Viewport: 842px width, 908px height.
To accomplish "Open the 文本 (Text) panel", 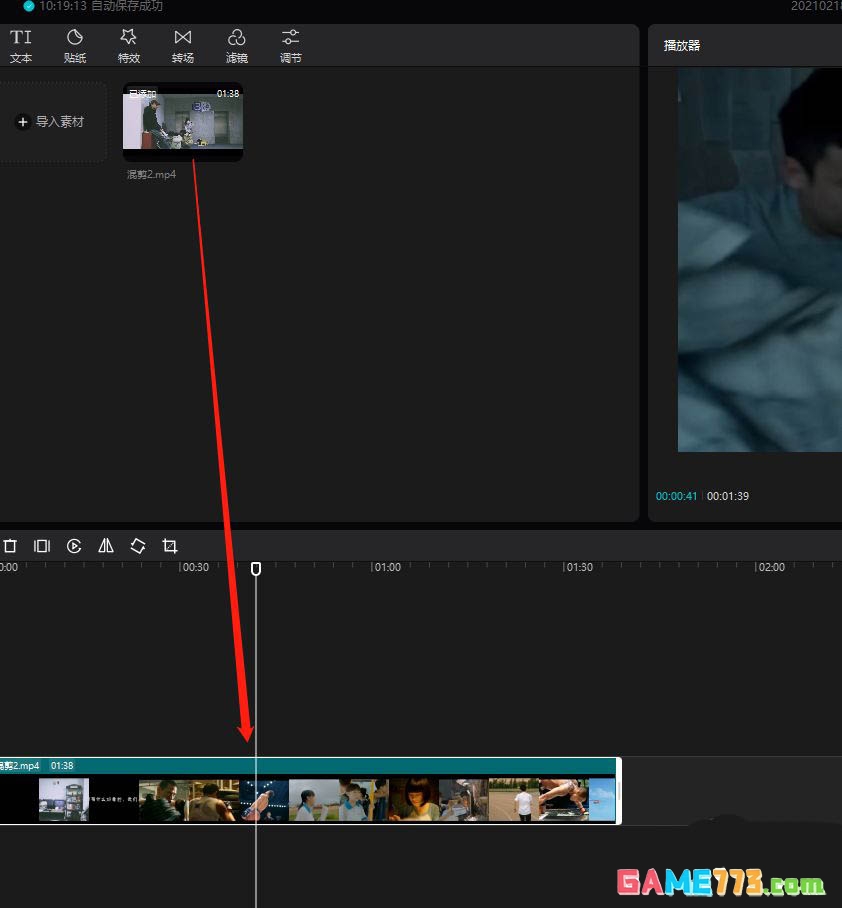I will (x=21, y=45).
